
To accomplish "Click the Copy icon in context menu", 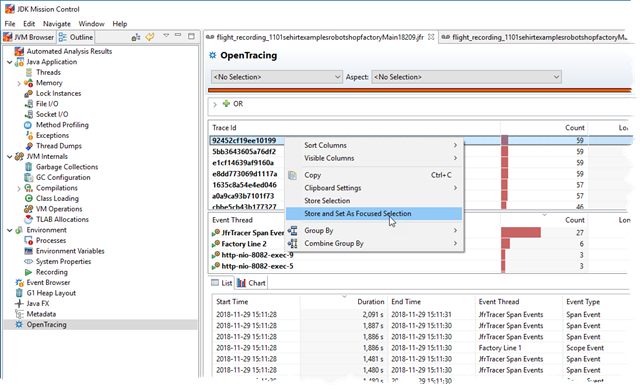I will pyautogui.click(x=292, y=175).
